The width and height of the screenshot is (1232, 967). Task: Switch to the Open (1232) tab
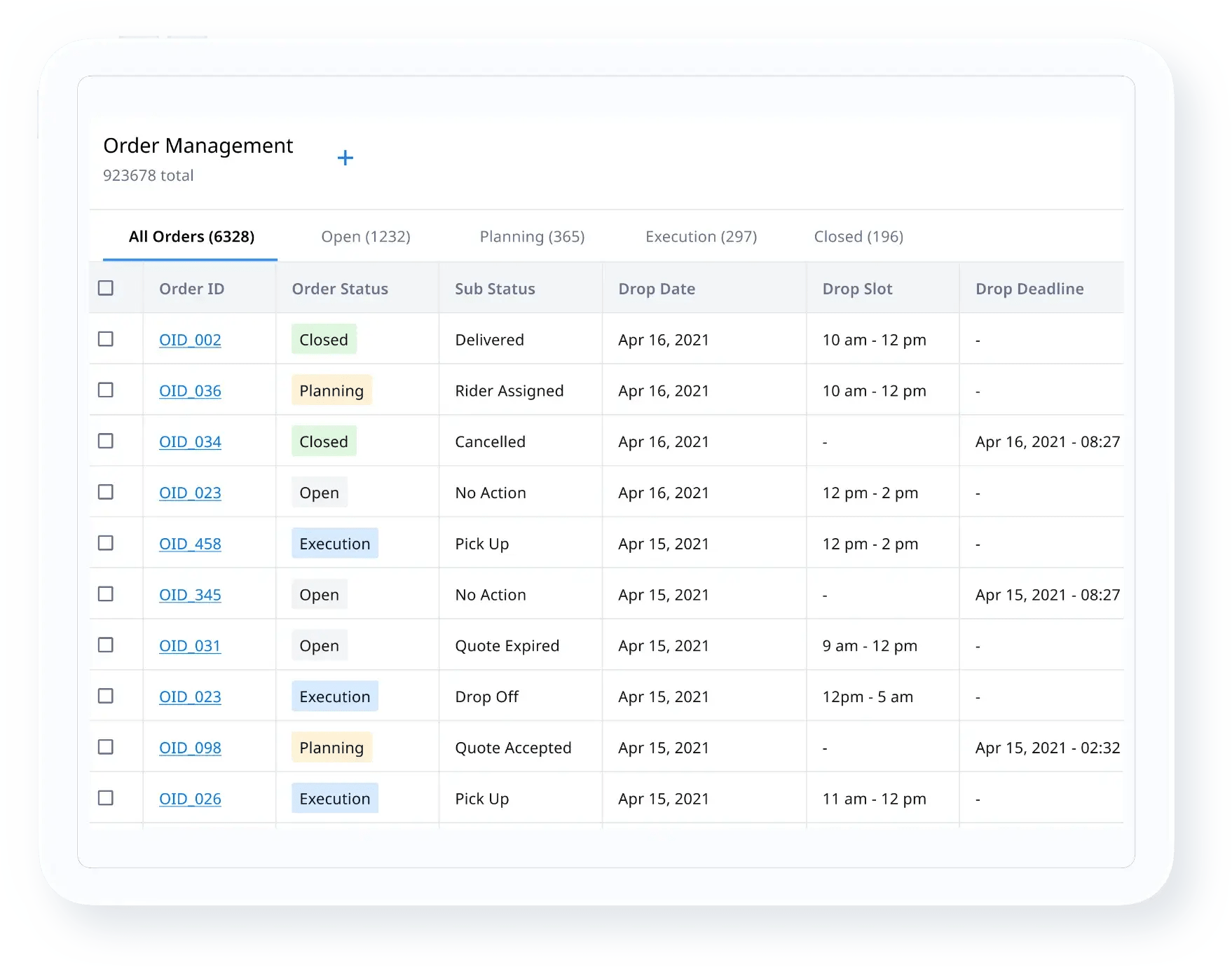point(365,236)
